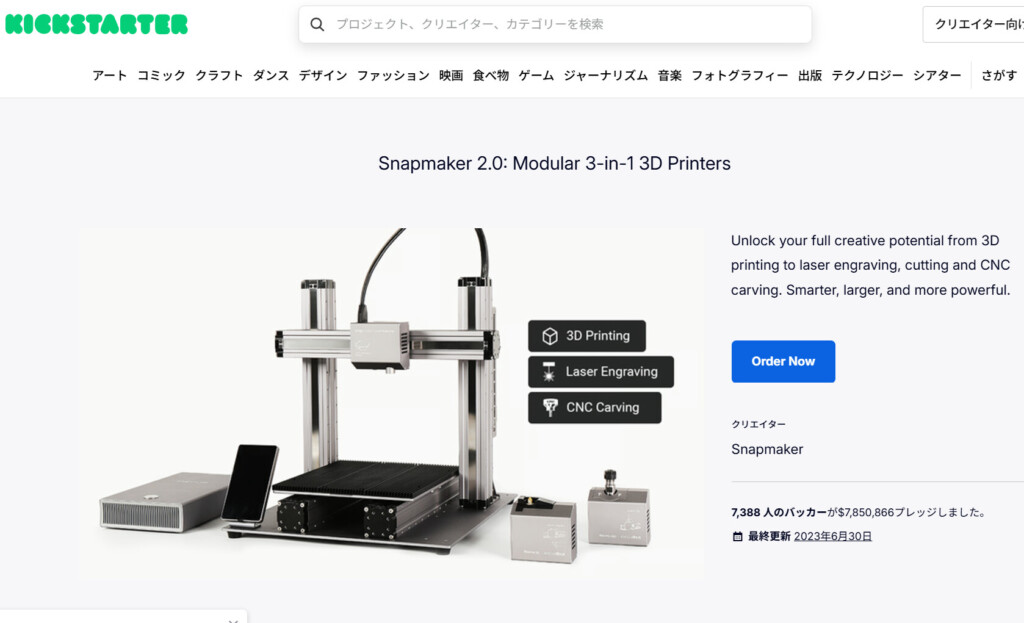This screenshot has height=623, width=1024.
Task: Click the Kickstarter logo
Action: click(96, 24)
